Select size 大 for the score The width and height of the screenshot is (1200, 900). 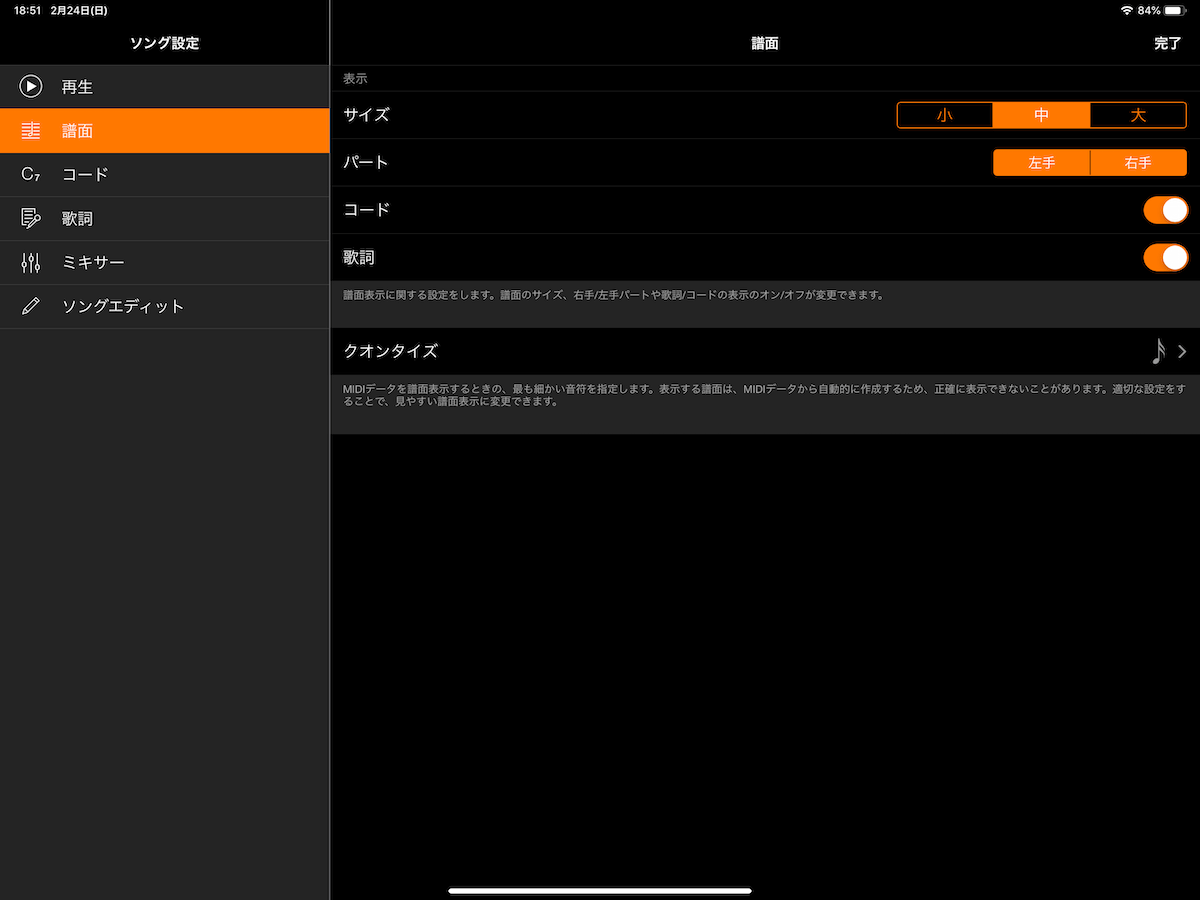(1138, 115)
